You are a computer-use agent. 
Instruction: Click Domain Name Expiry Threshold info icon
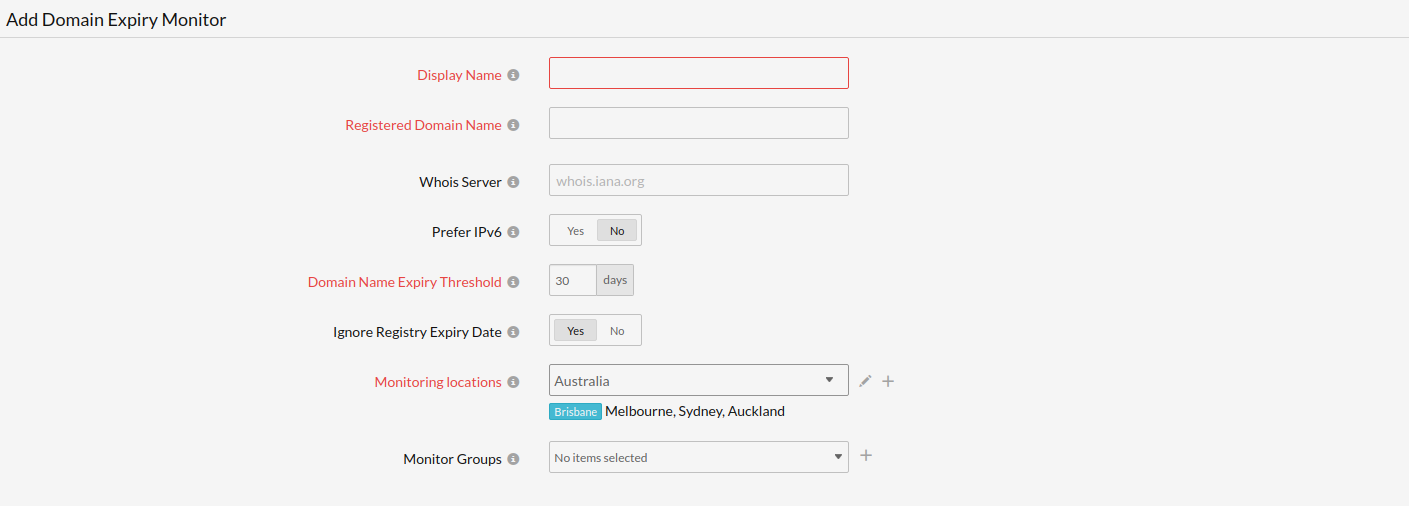click(x=513, y=282)
